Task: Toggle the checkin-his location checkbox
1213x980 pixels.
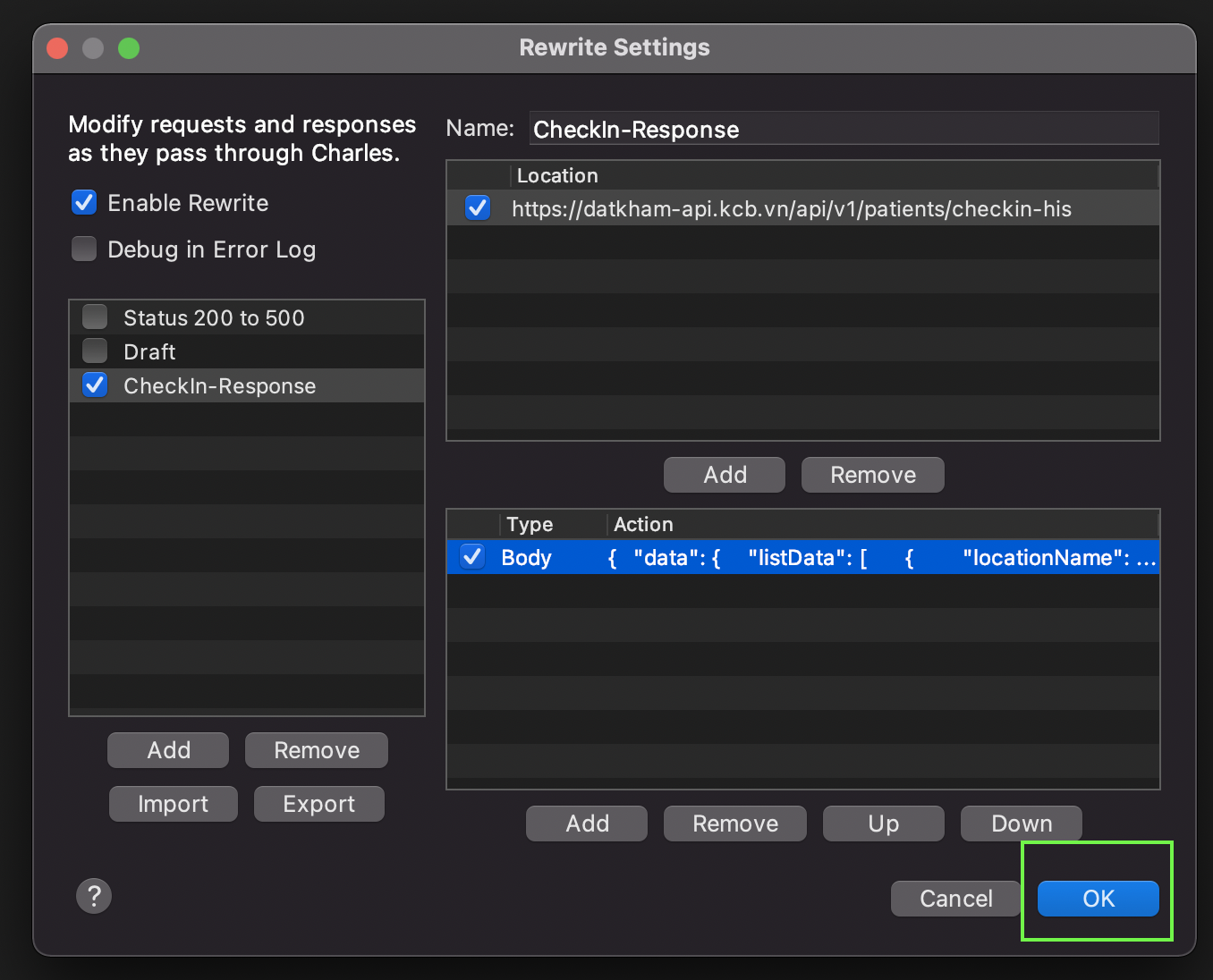Action: click(x=478, y=208)
